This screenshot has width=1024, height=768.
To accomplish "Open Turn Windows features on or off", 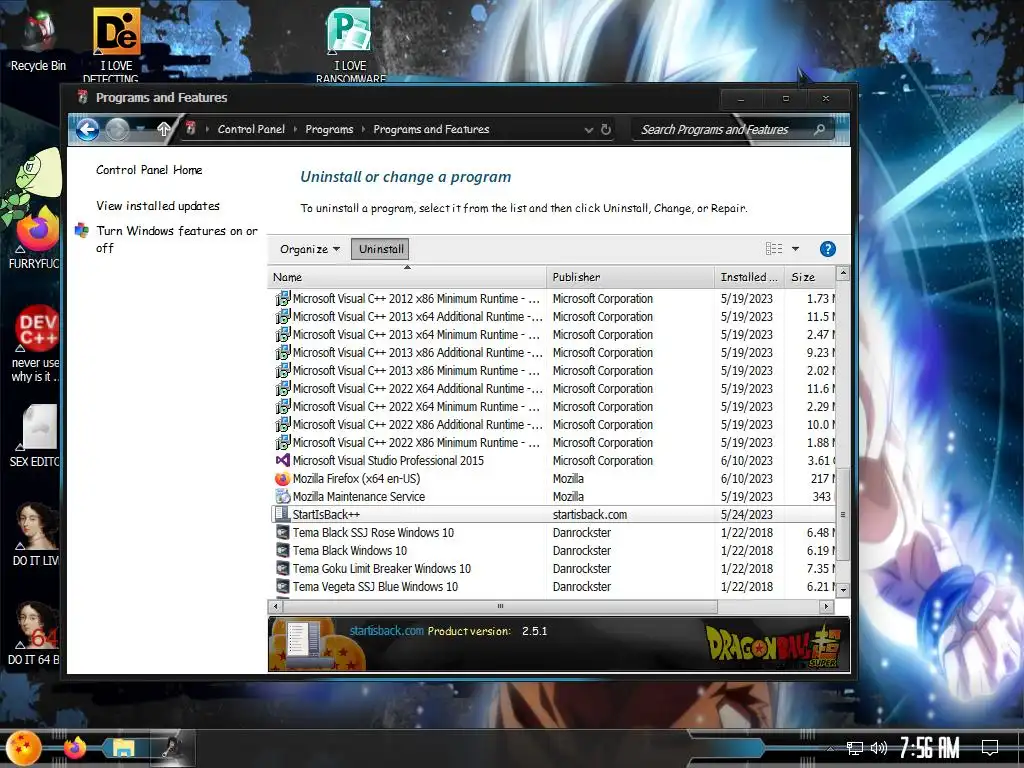I will click(177, 239).
